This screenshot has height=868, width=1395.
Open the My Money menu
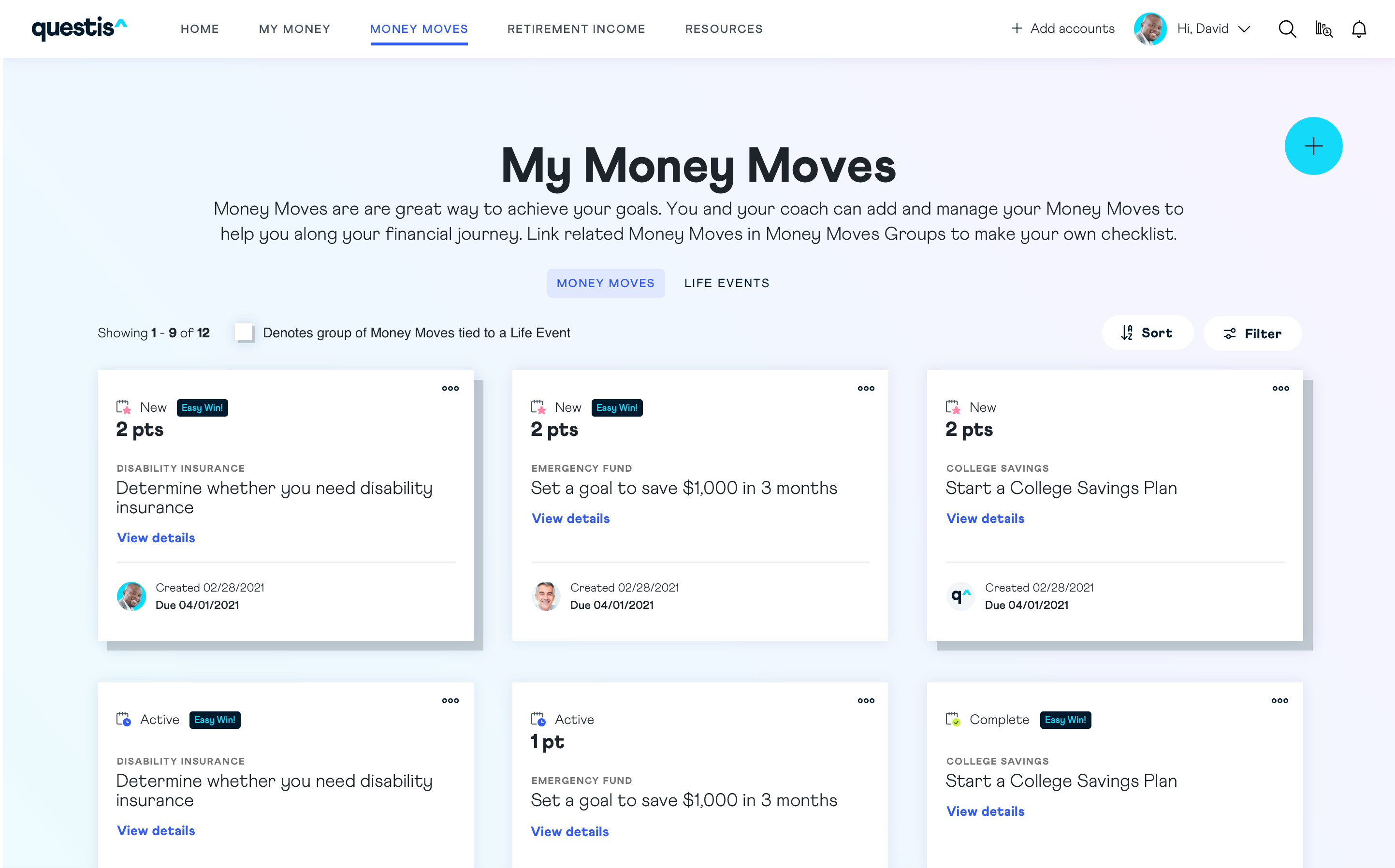294,29
